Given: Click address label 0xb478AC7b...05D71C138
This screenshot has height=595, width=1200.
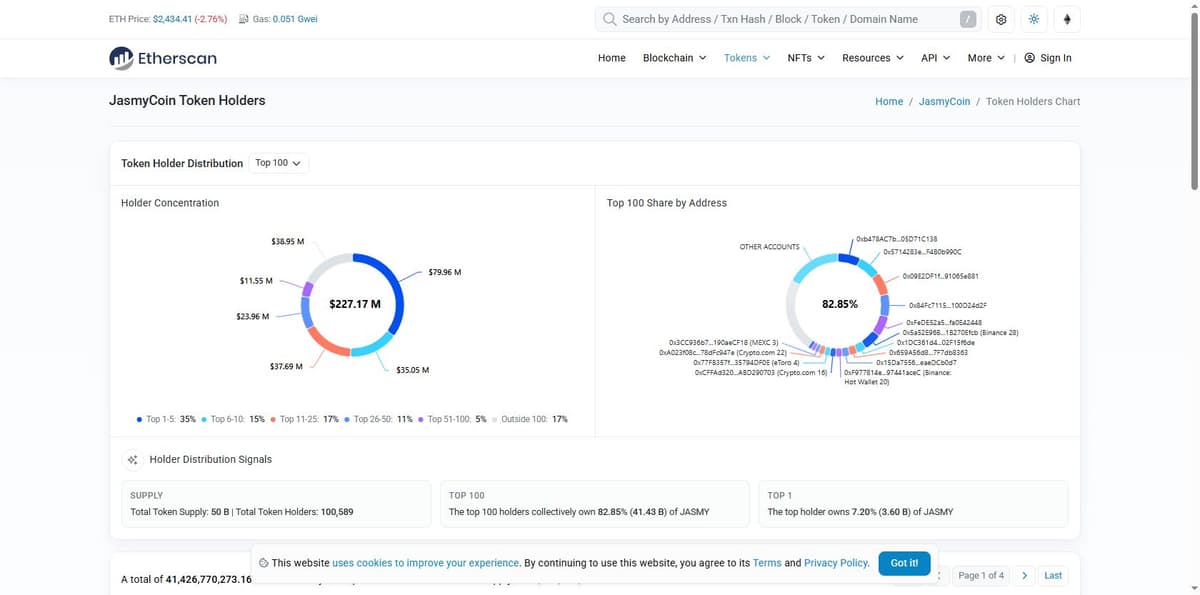Looking at the screenshot, I should (x=897, y=239).
